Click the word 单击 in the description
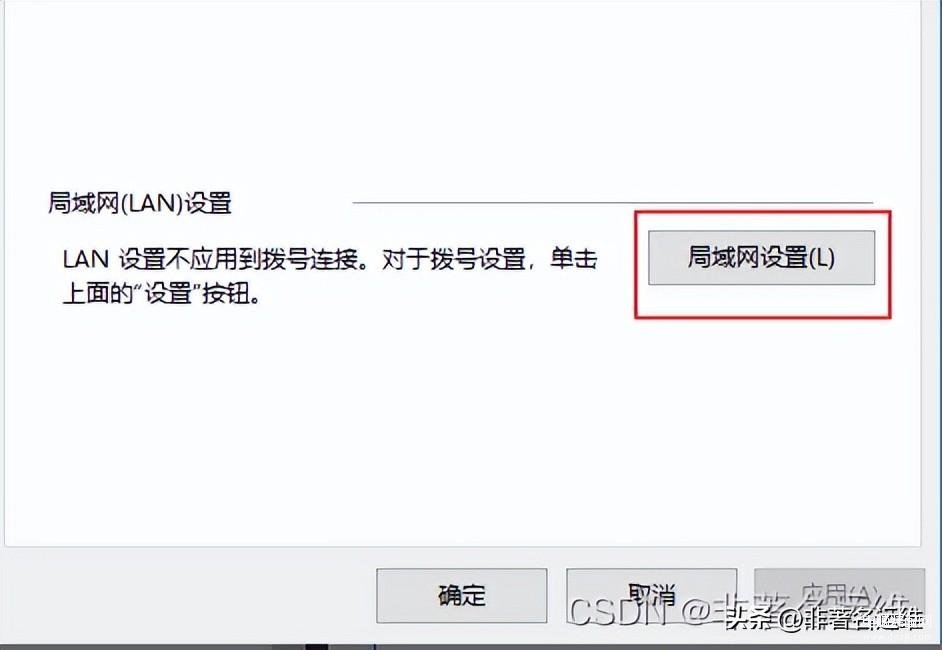 tap(573, 260)
